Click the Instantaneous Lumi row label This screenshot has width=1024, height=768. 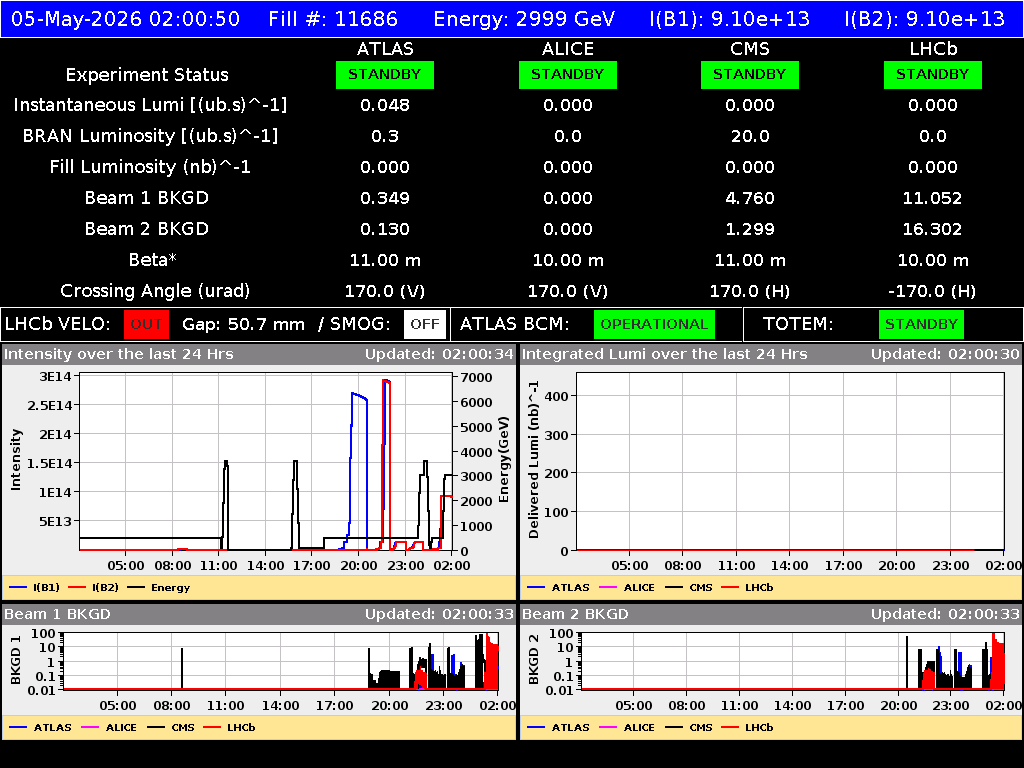point(150,105)
